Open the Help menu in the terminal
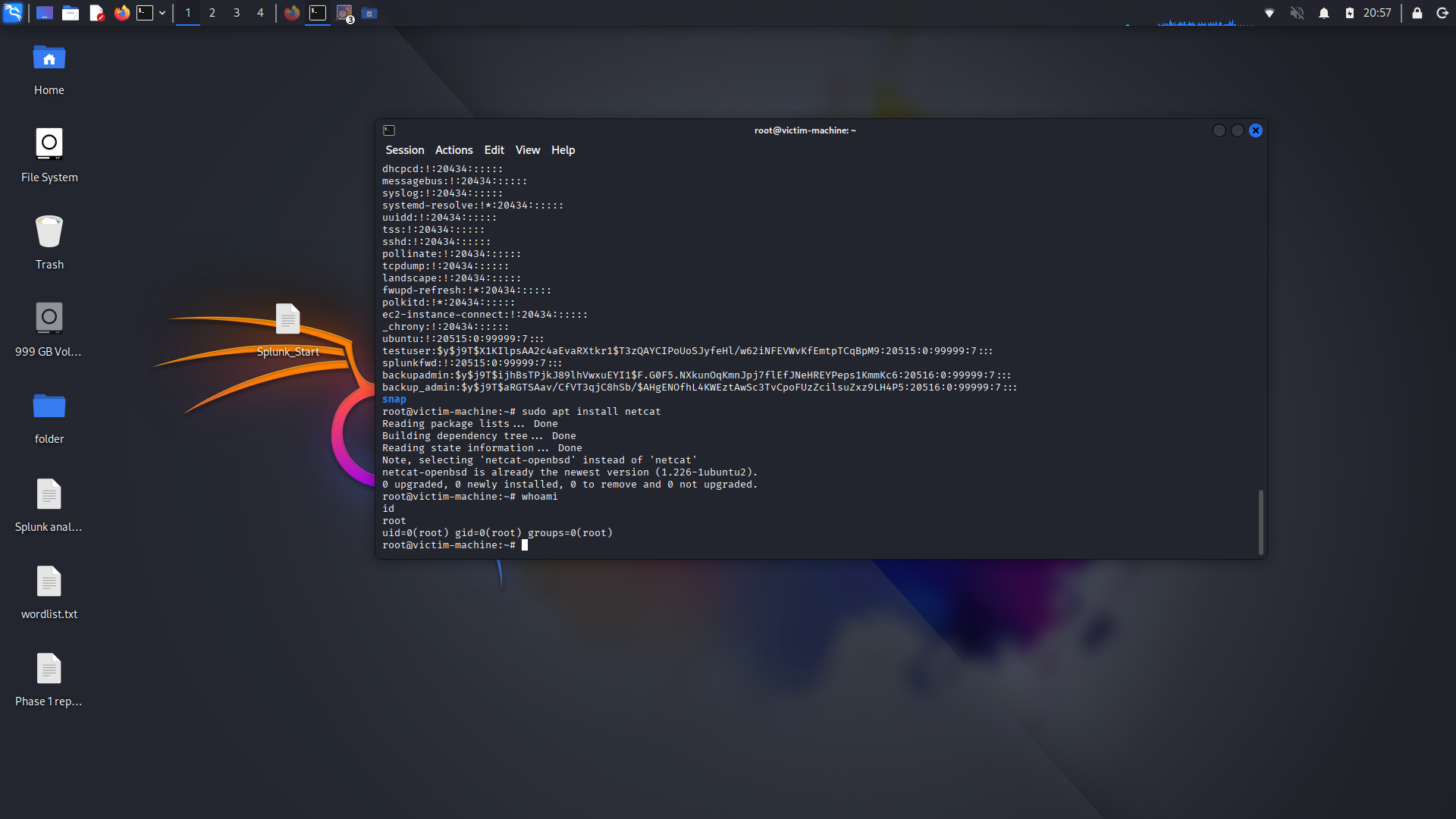The height and width of the screenshot is (819, 1456). pyautogui.click(x=562, y=149)
